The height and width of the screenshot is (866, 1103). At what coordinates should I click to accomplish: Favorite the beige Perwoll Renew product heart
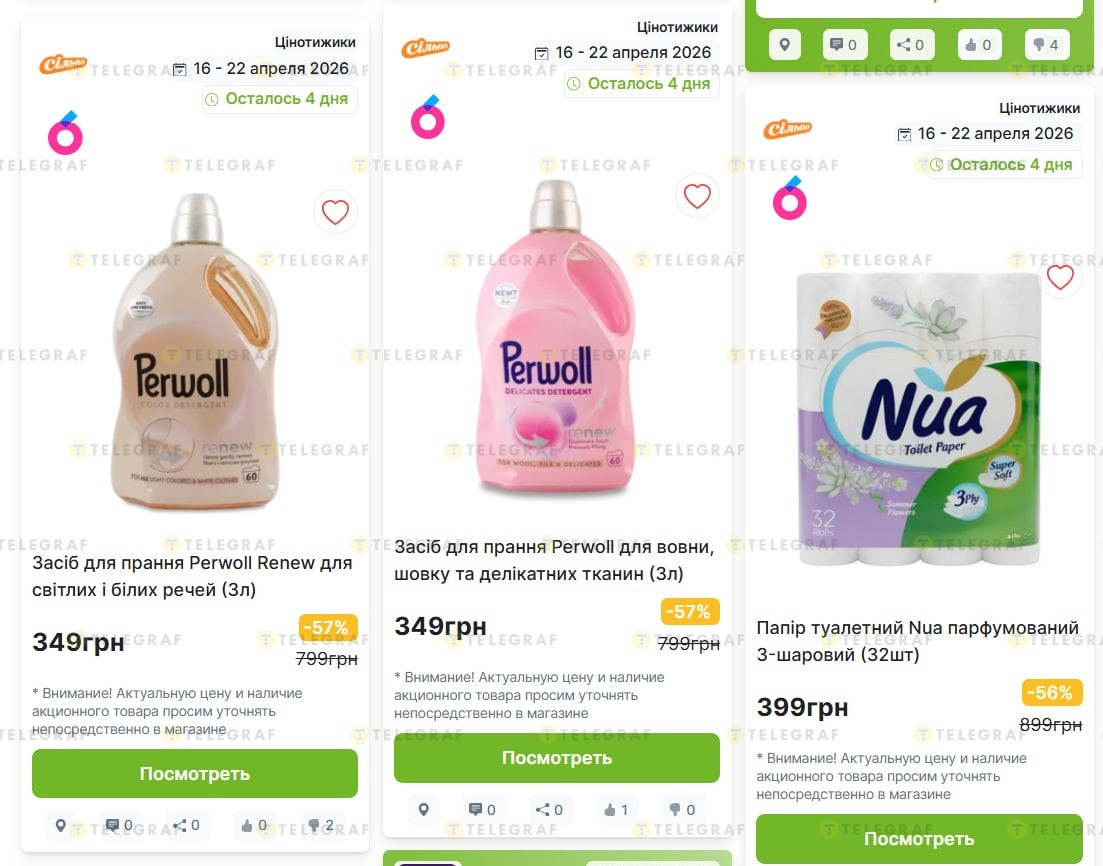[336, 212]
